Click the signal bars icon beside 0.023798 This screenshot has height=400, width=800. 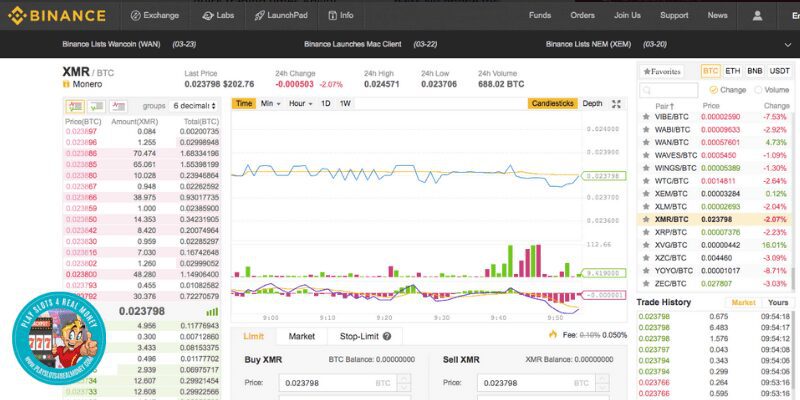212,311
